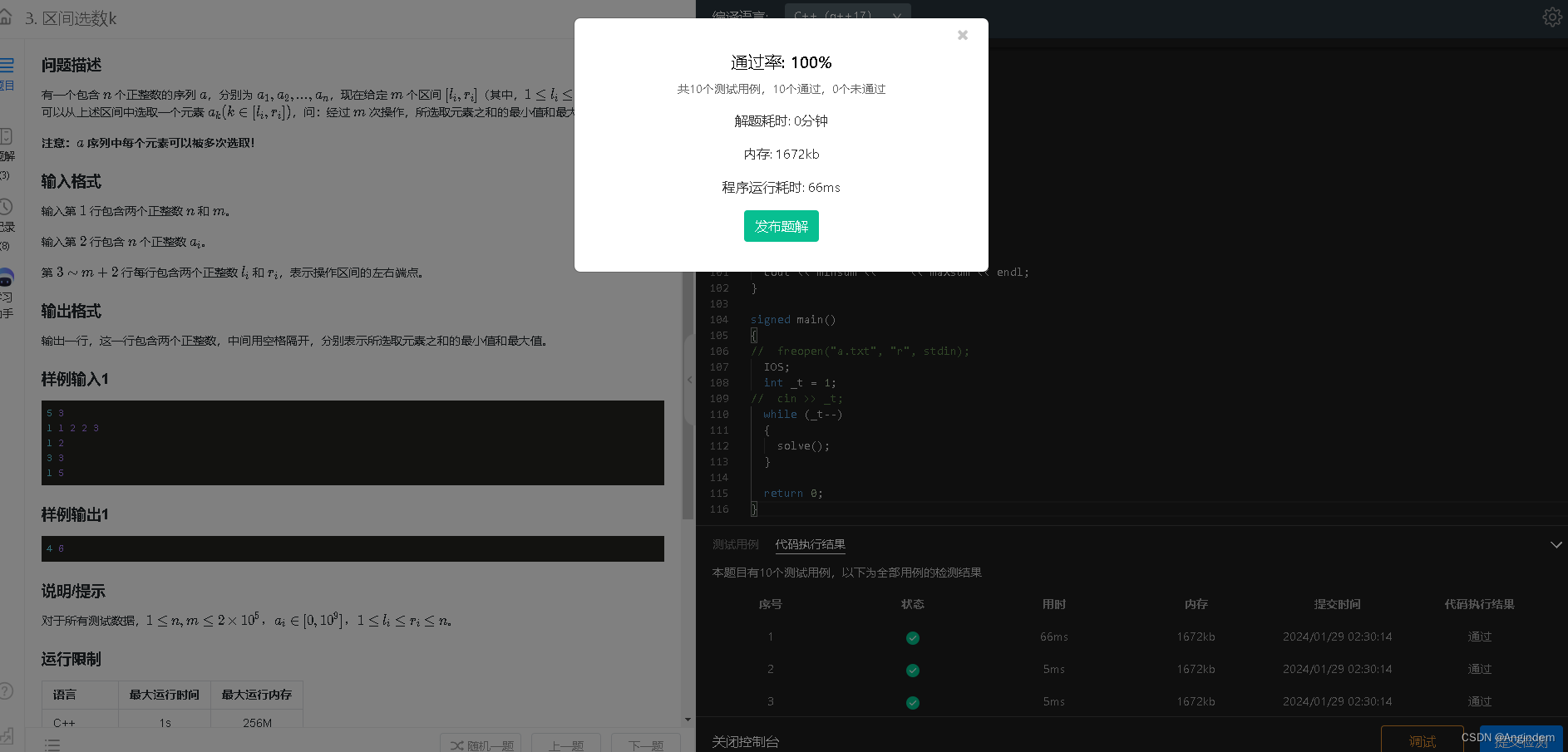The image size is (1568, 752).
Task: Open the home icon beside the problem title
Action: 5,17
